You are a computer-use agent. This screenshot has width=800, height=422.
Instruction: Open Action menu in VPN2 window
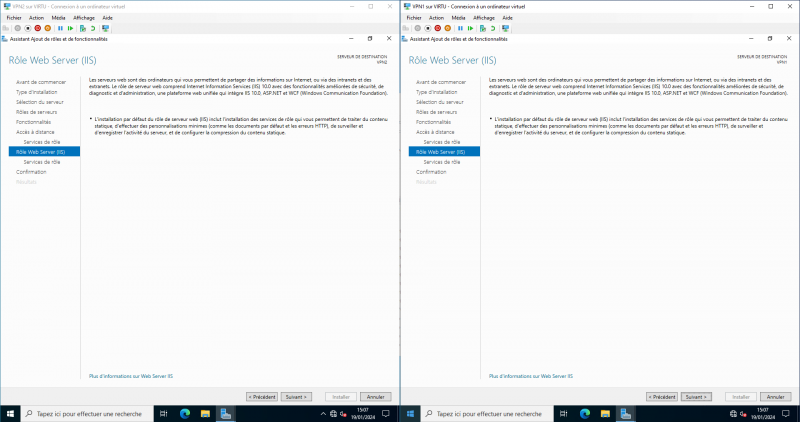(x=36, y=18)
